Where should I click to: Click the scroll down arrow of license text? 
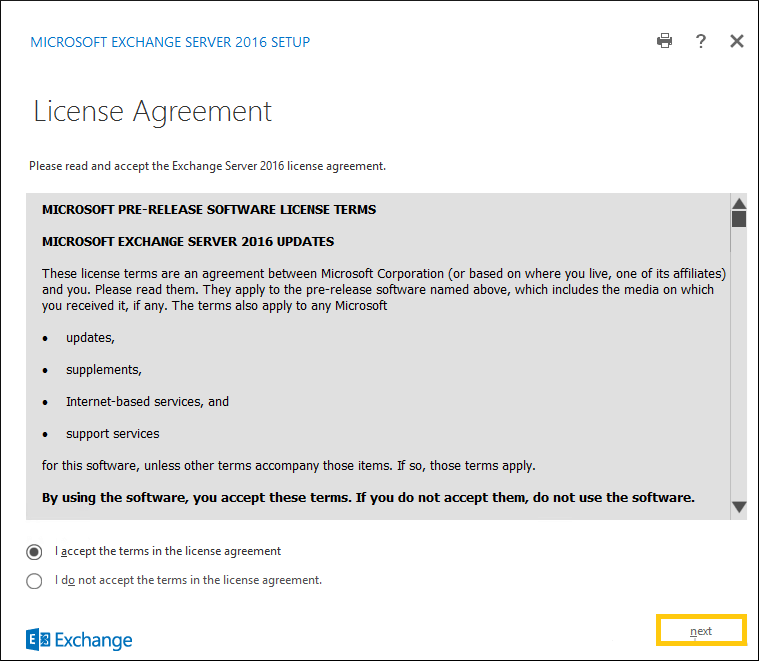(739, 507)
